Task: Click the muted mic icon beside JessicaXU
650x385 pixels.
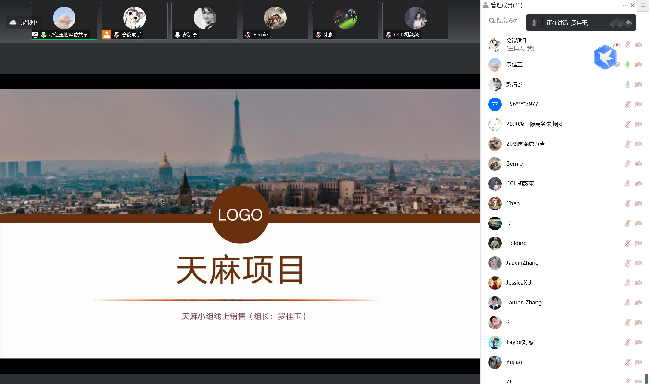Action: click(628, 283)
